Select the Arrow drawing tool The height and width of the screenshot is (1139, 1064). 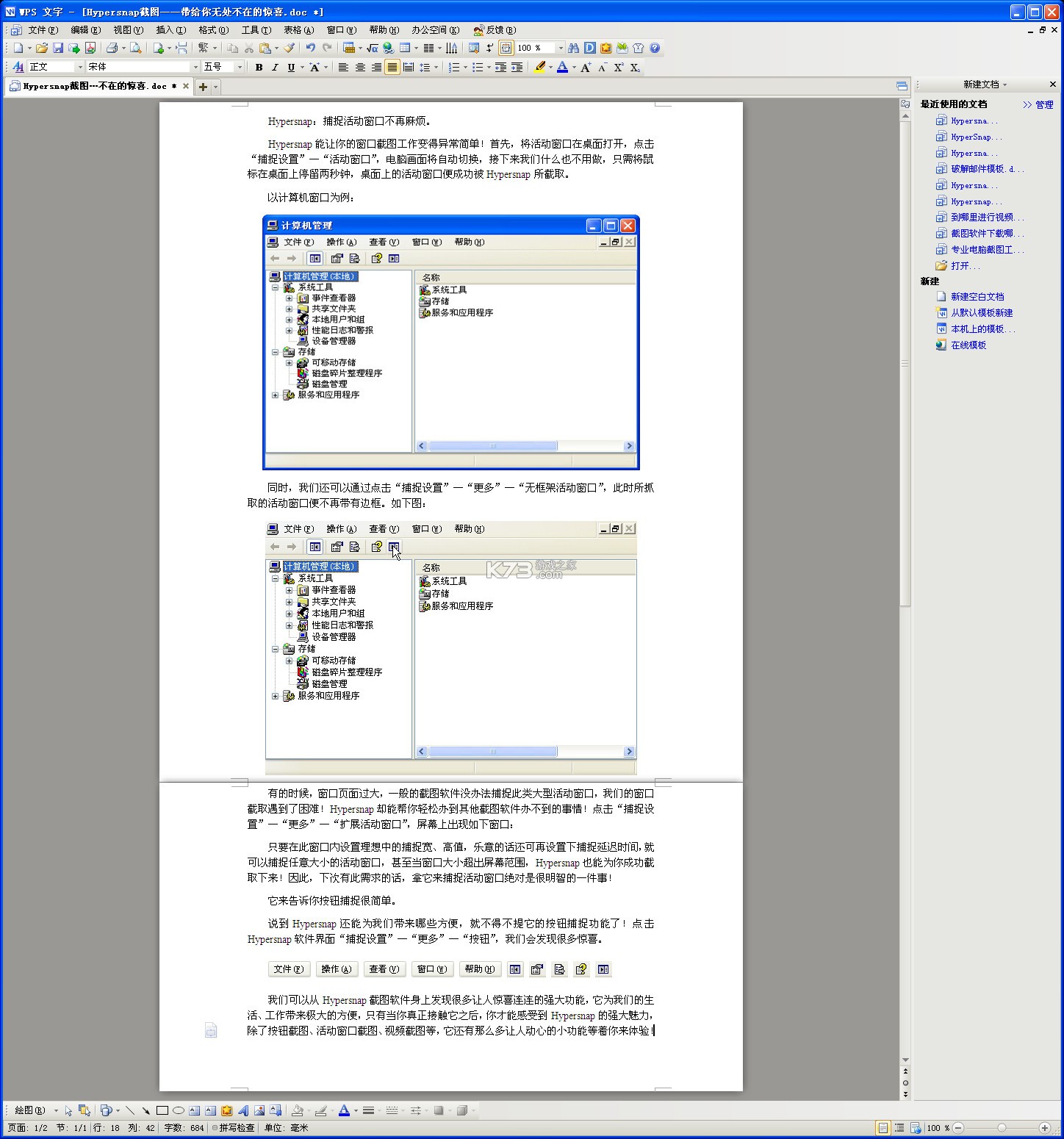[x=145, y=1110]
